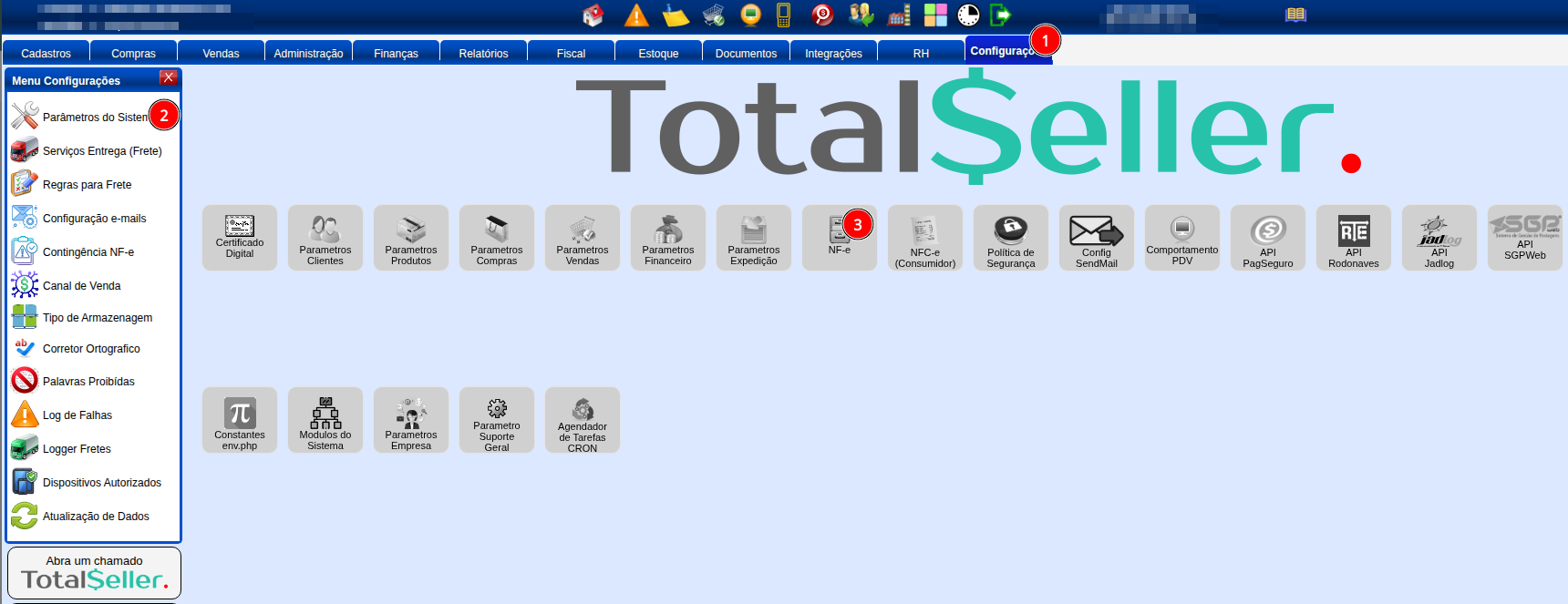Open Parametros Expedição tile
This screenshot has width=1568, height=604.
point(754,238)
